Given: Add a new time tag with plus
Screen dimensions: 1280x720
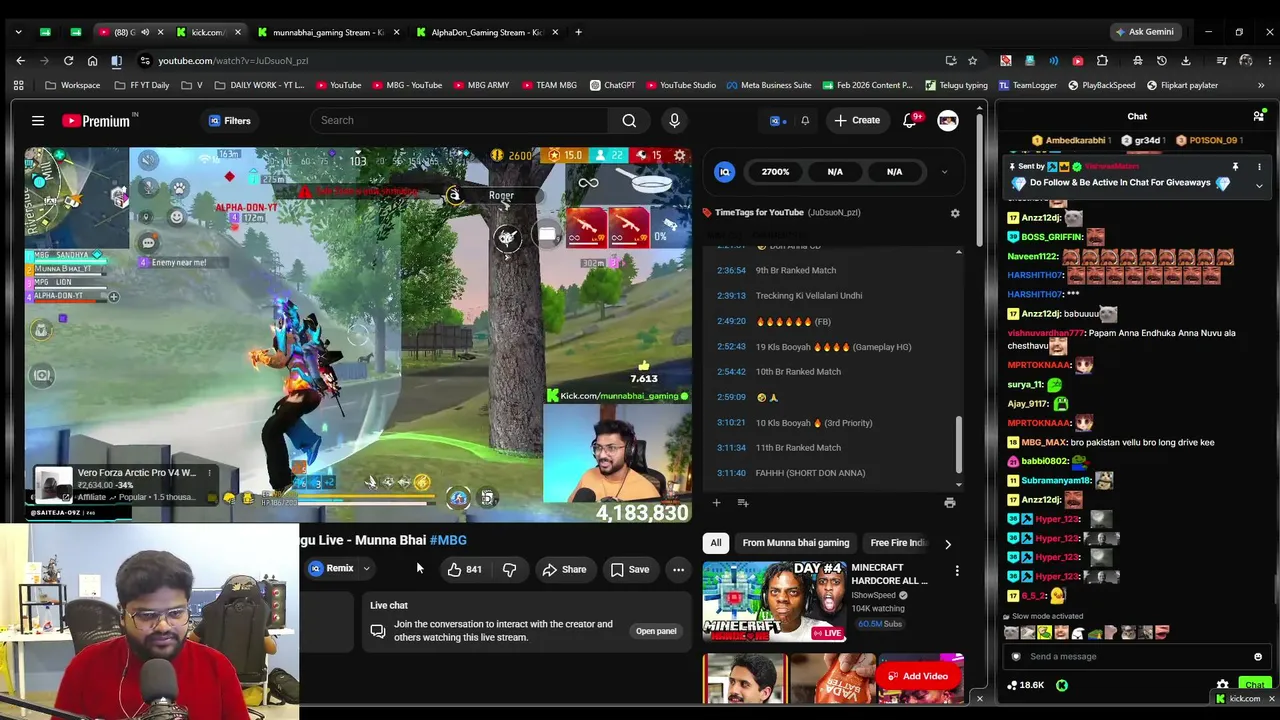Looking at the screenshot, I should tap(716, 502).
